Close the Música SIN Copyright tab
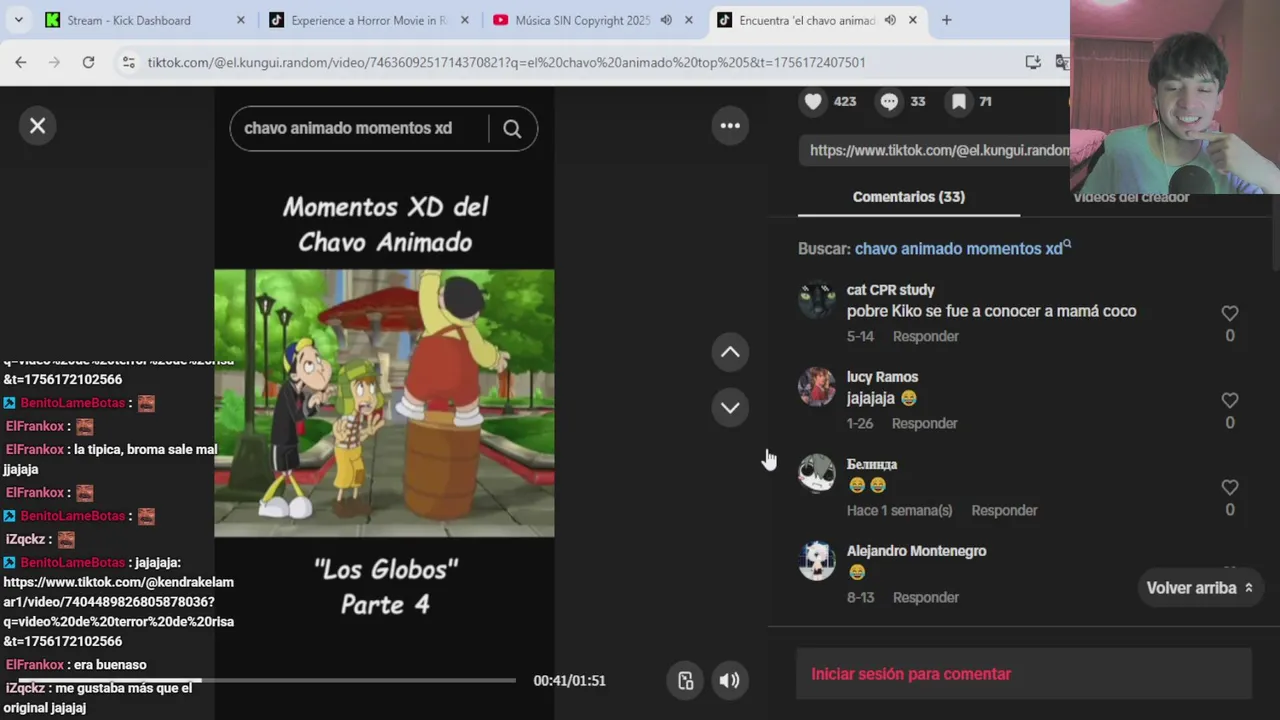 coord(688,20)
